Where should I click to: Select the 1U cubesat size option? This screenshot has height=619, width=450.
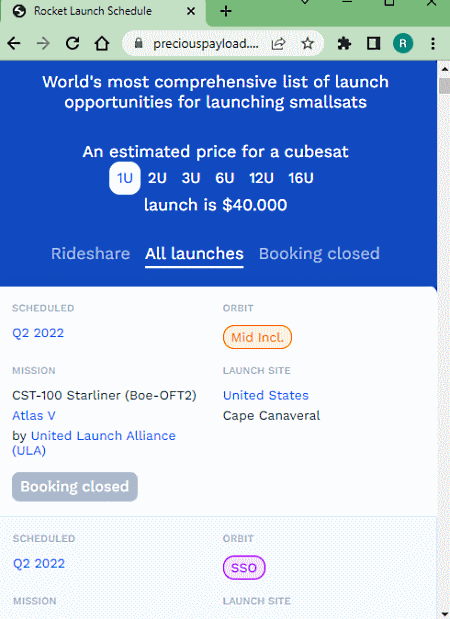tap(125, 178)
